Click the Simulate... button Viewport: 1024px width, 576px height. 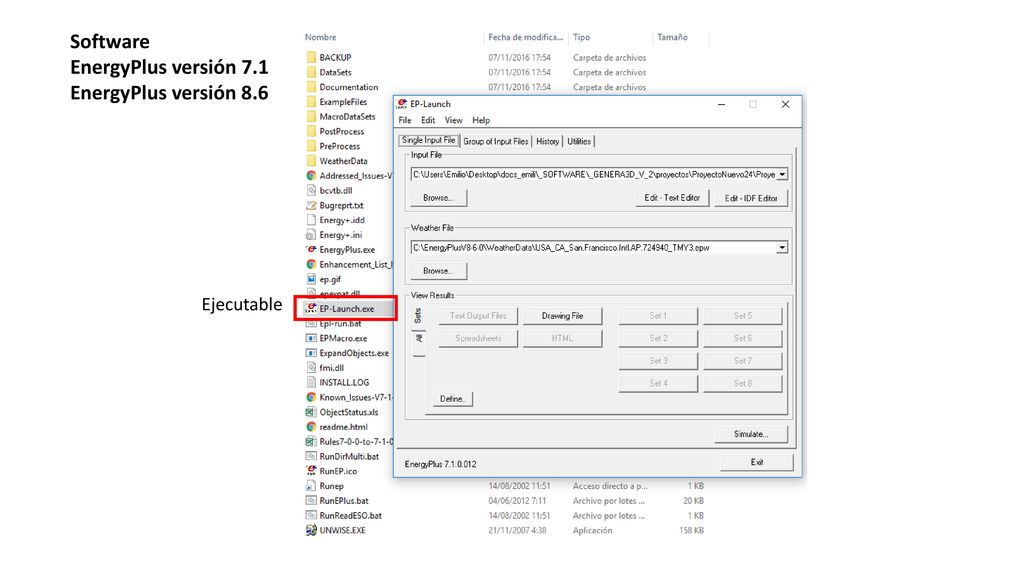click(x=751, y=434)
